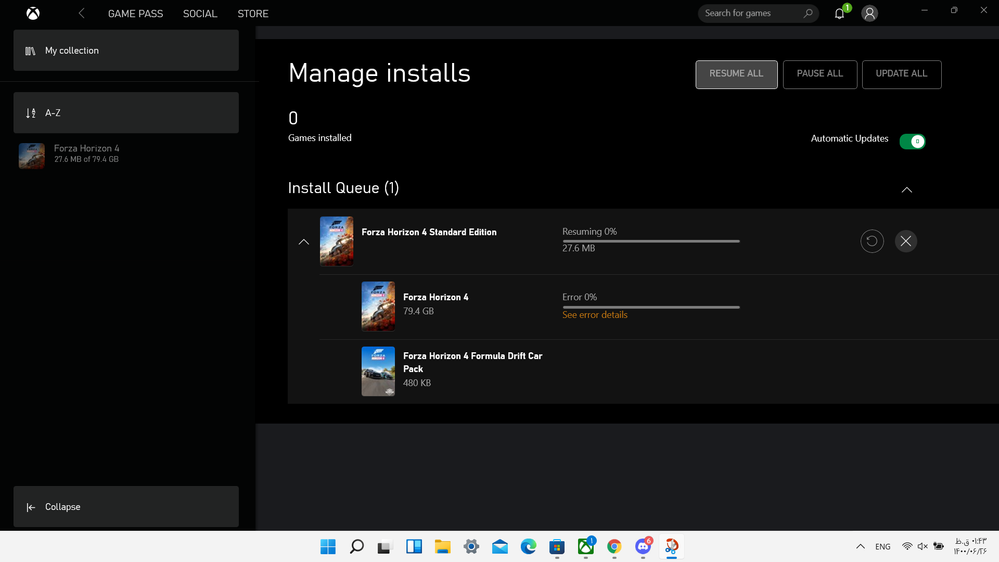Click the Install Queue (1) heading

click(x=343, y=188)
